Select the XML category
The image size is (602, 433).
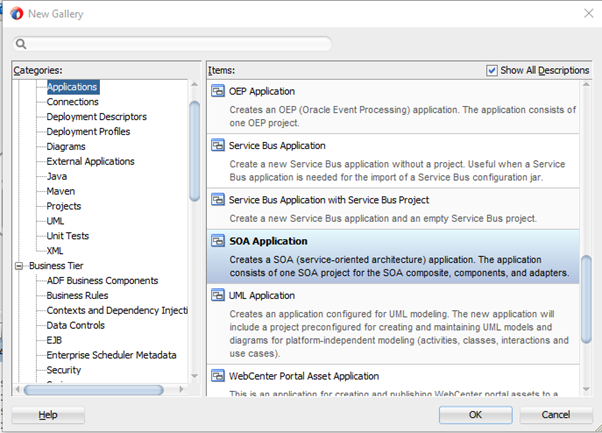point(55,251)
